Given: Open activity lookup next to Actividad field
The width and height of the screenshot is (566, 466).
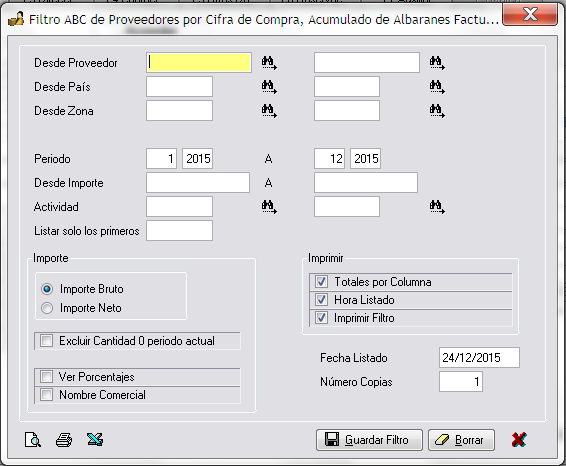Looking at the screenshot, I should click(269, 207).
